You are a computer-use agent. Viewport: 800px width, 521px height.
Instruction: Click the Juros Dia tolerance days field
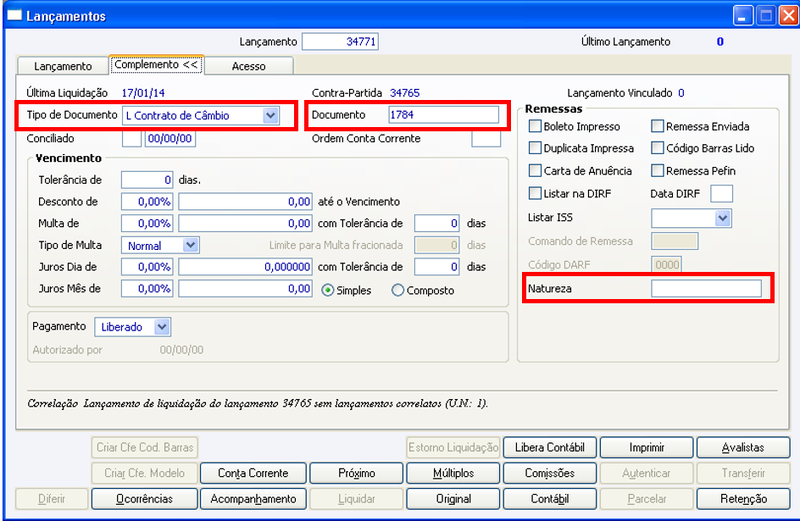(437, 266)
